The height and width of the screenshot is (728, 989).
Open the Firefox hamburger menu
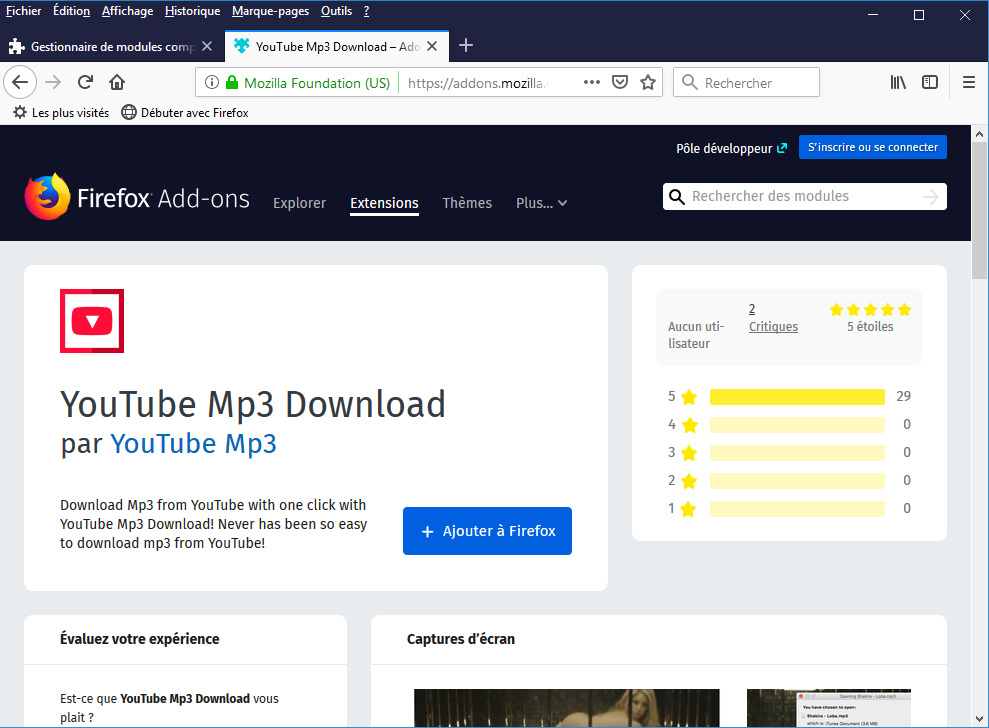(969, 82)
